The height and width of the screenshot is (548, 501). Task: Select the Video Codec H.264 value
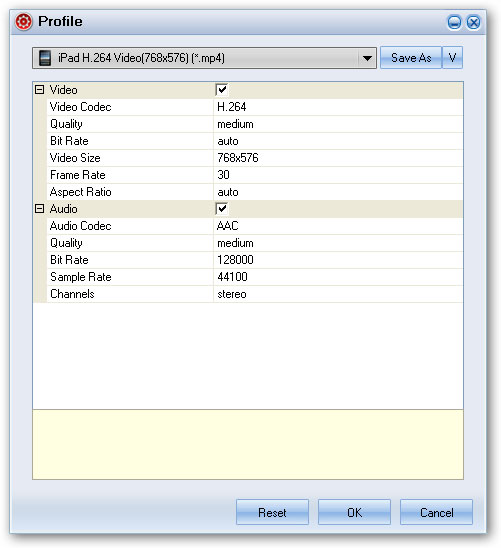coord(338,107)
